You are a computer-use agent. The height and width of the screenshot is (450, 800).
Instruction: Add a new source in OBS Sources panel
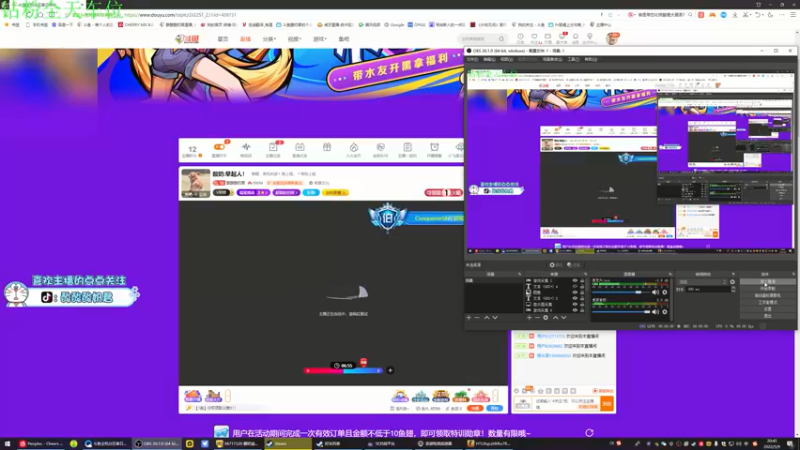529,317
